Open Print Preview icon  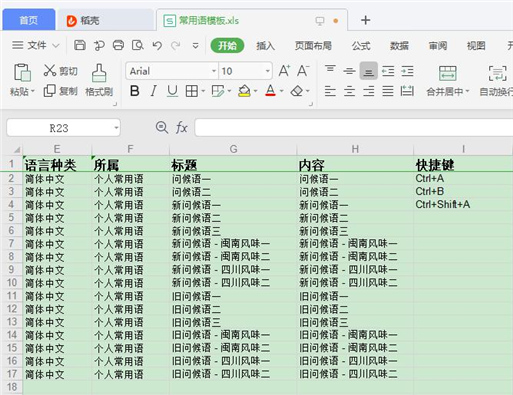137,45
